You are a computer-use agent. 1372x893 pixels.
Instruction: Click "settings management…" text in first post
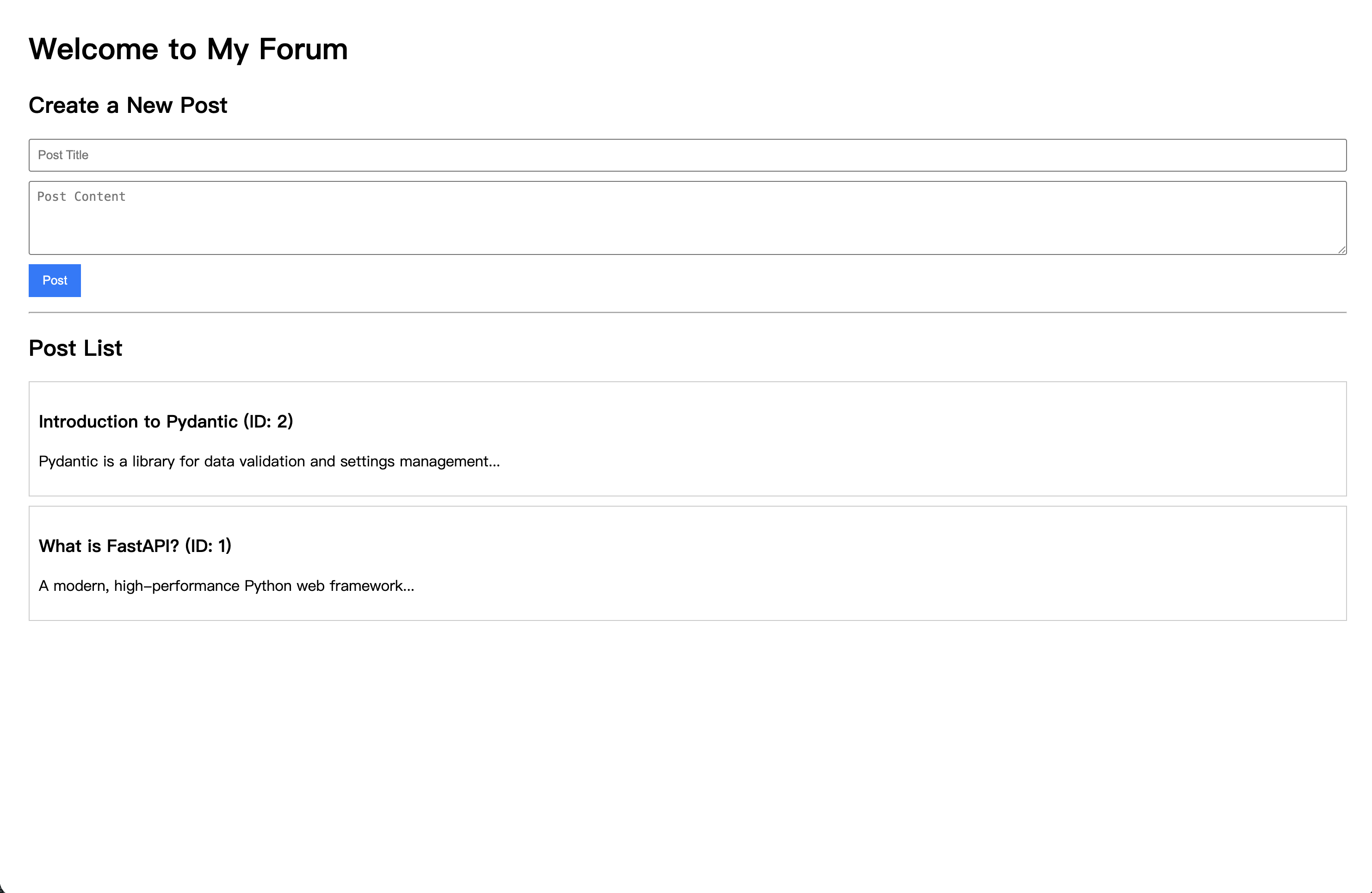[x=420, y=462]
